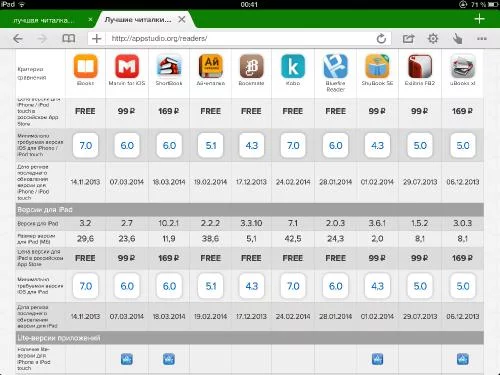This screenshot has width=500, height=375.
Task: Open the share icon in toolbar
Action: pos(408,39)
